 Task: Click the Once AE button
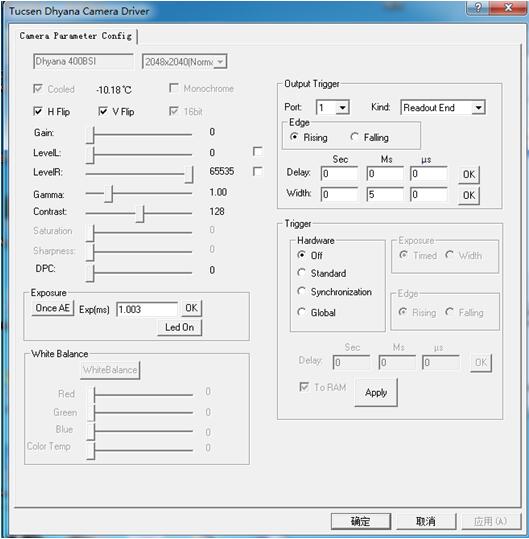53,308
